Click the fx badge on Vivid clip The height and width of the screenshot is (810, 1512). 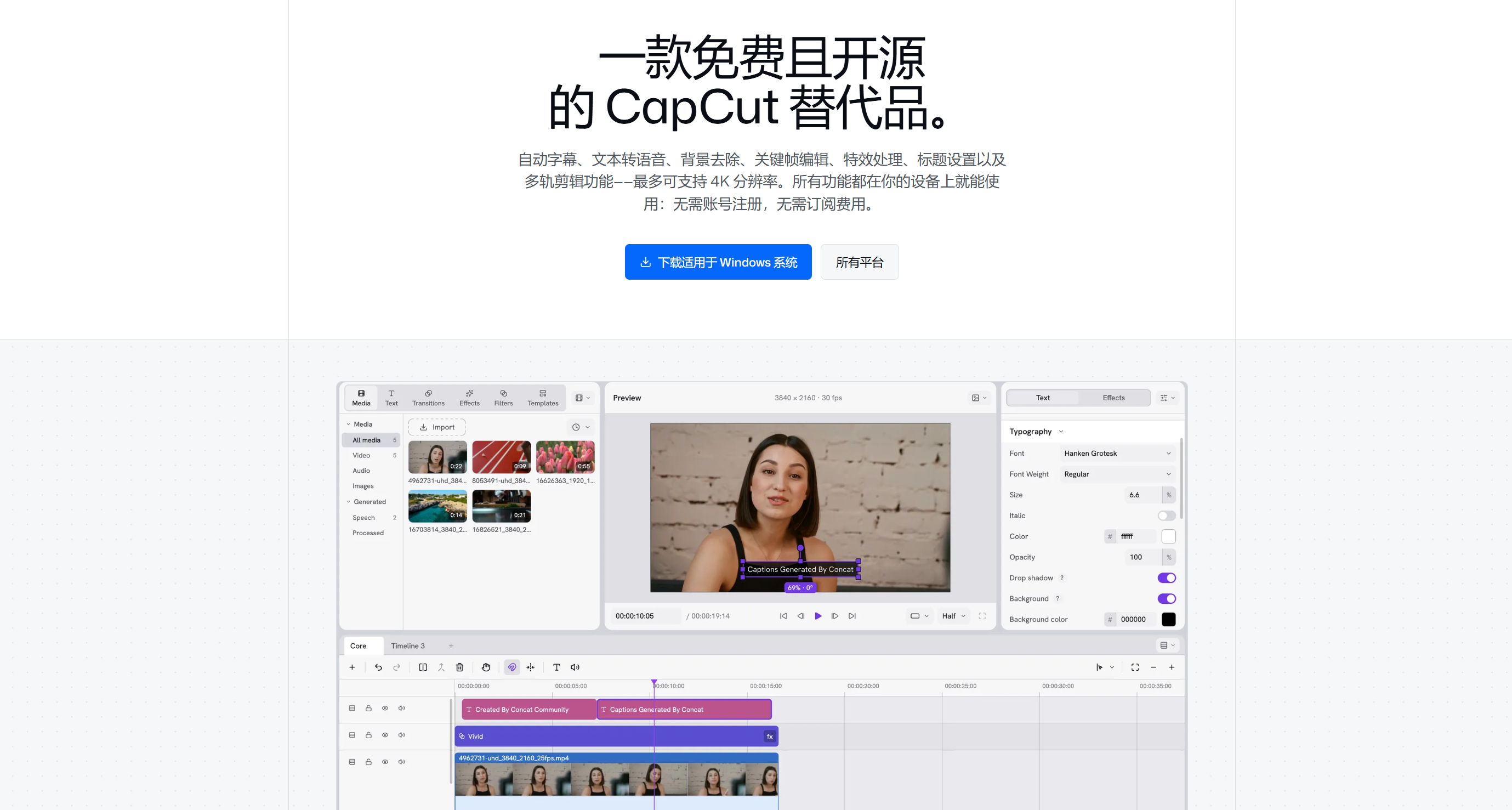point(770,737)
